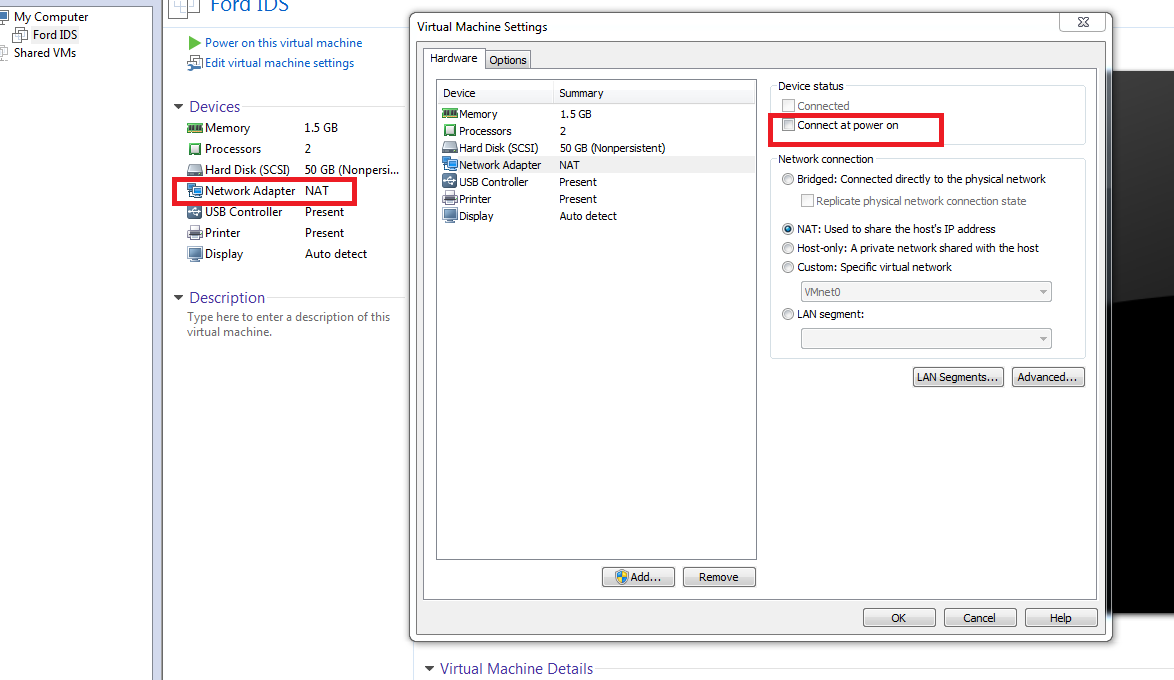Click the Device column header
Image resolution: width=1174 pixels, height=680 pixels.
click(x=495, y=93)
